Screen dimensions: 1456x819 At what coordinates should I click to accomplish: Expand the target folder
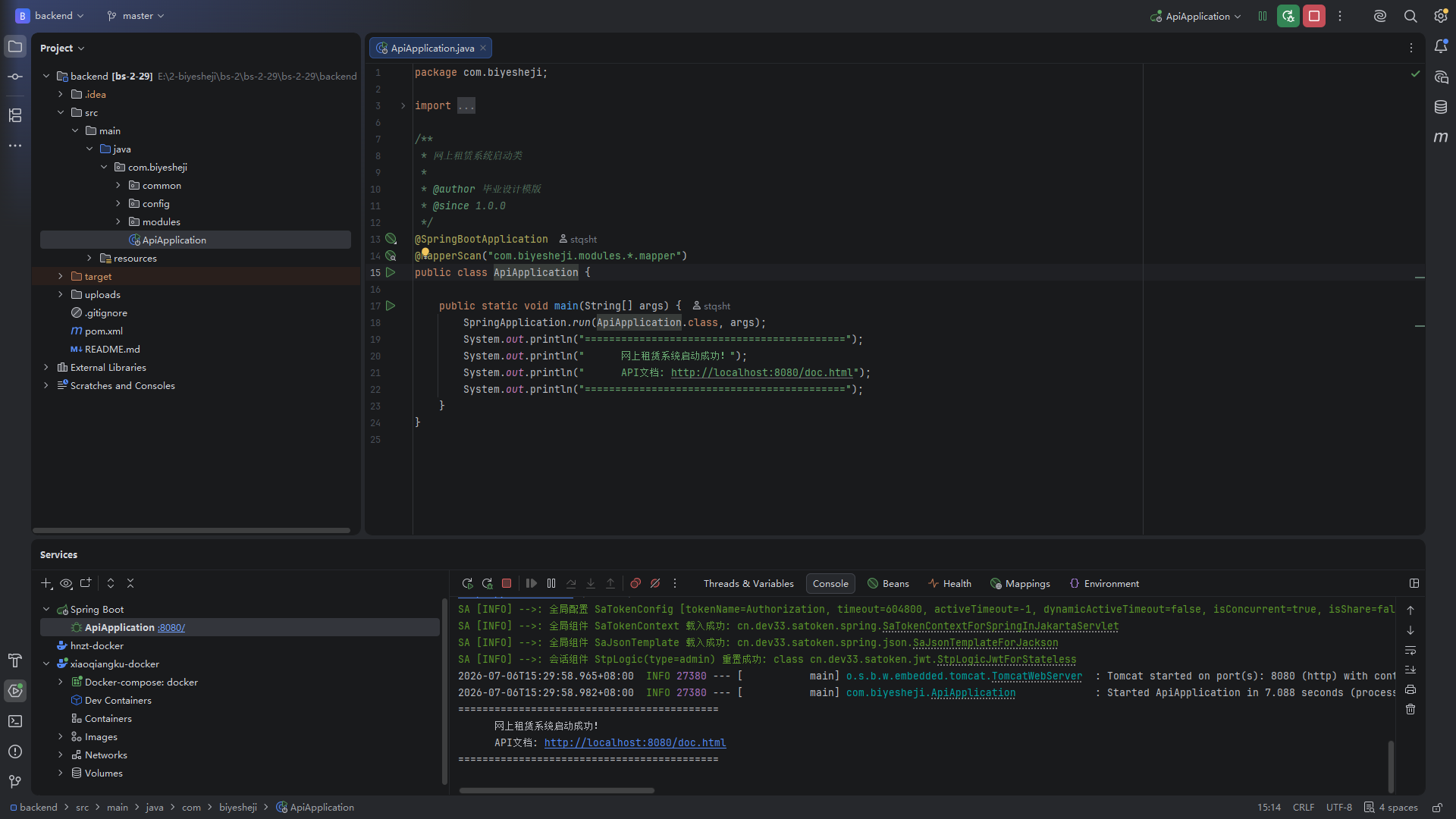[61, 277]
